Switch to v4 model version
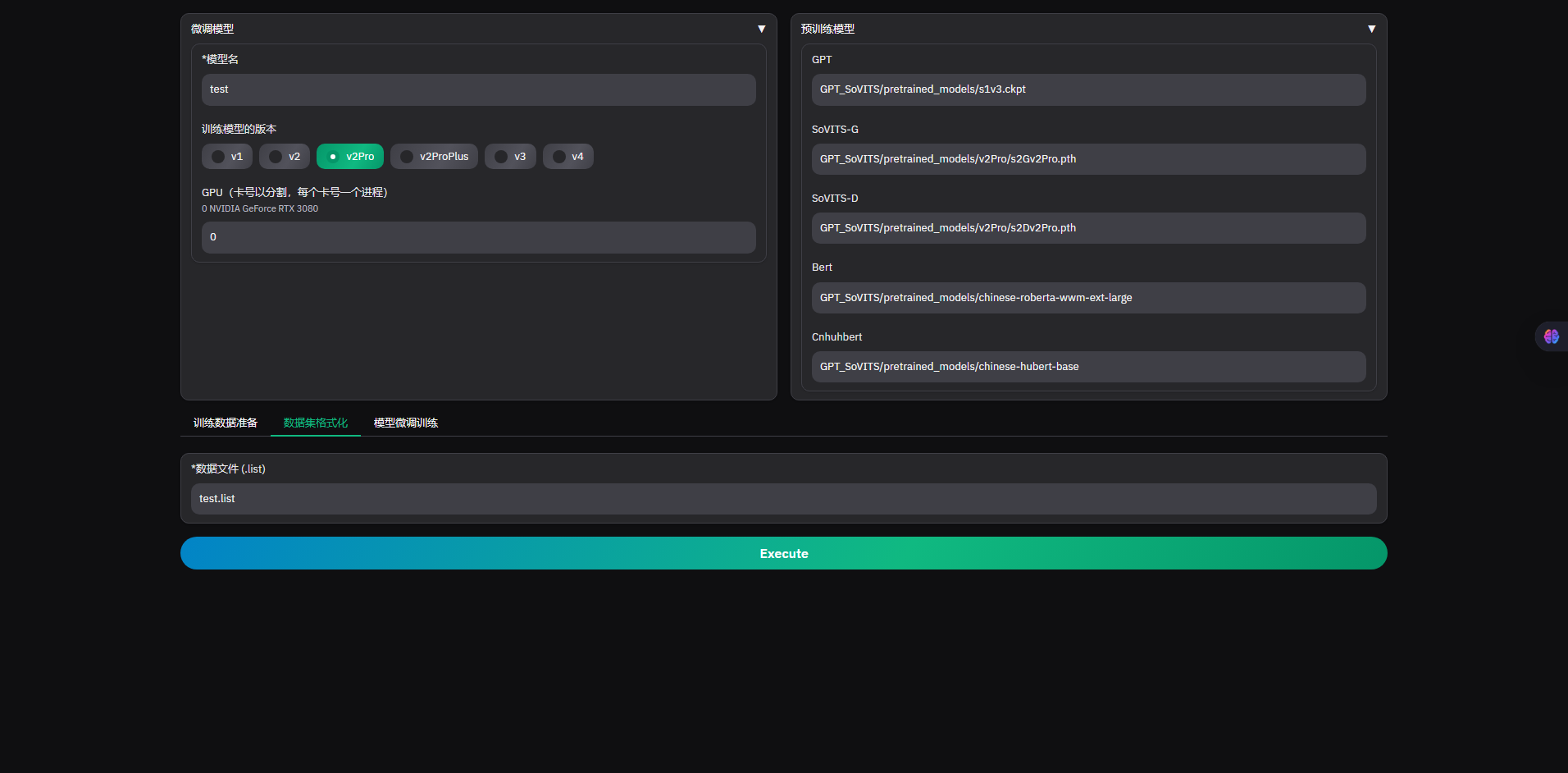This screenshot has width=1568, height=773. pos(567,157)
